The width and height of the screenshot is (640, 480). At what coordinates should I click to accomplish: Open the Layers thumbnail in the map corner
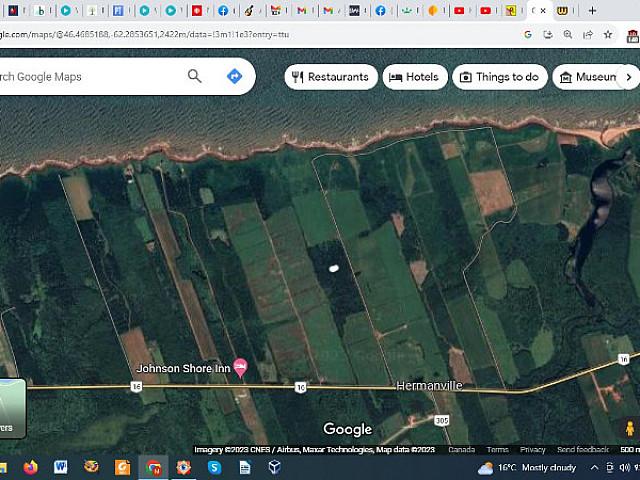[12, 408]
